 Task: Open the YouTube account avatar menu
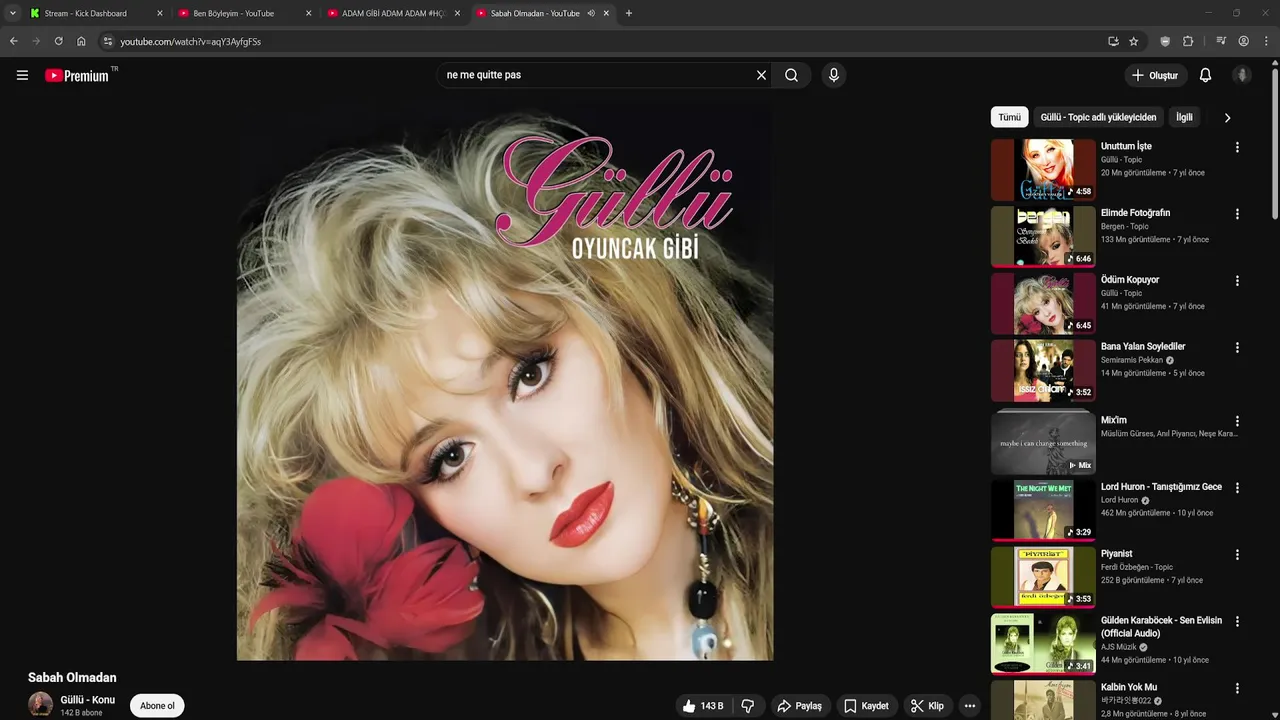pyautogui.click(x=1242, y=75)
